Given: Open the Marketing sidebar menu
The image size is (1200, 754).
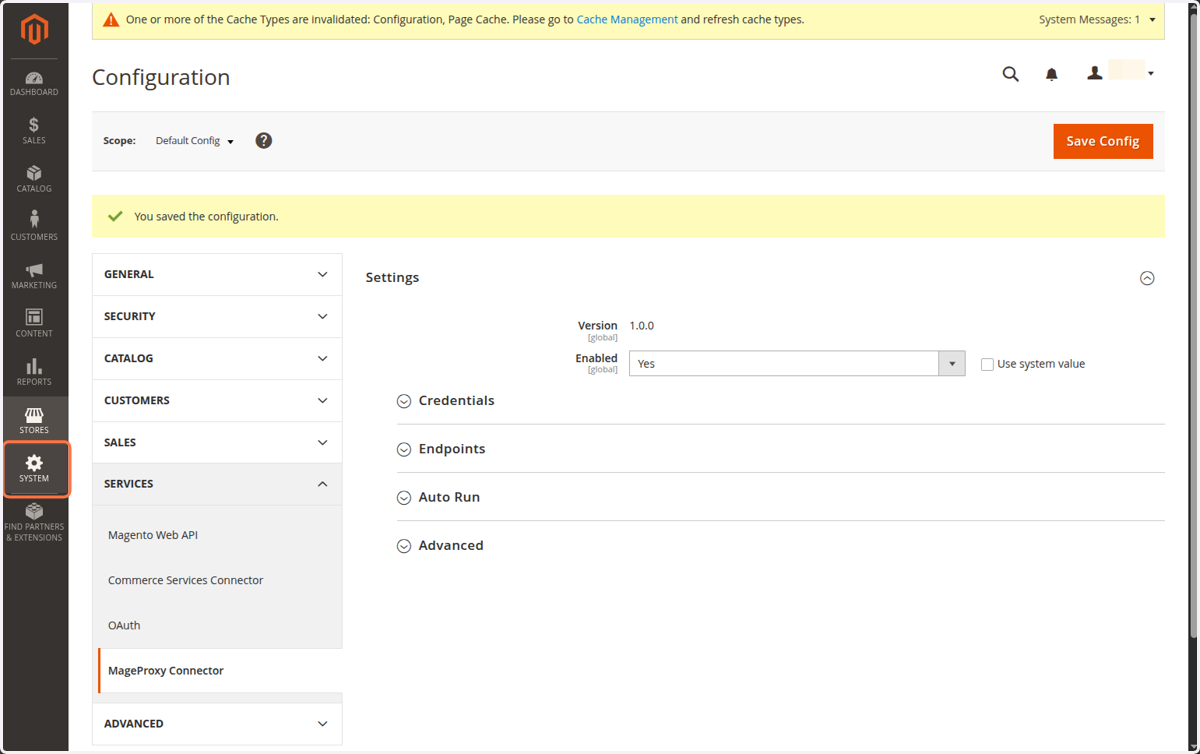Looking at the screenshot, I should (34, 275).
